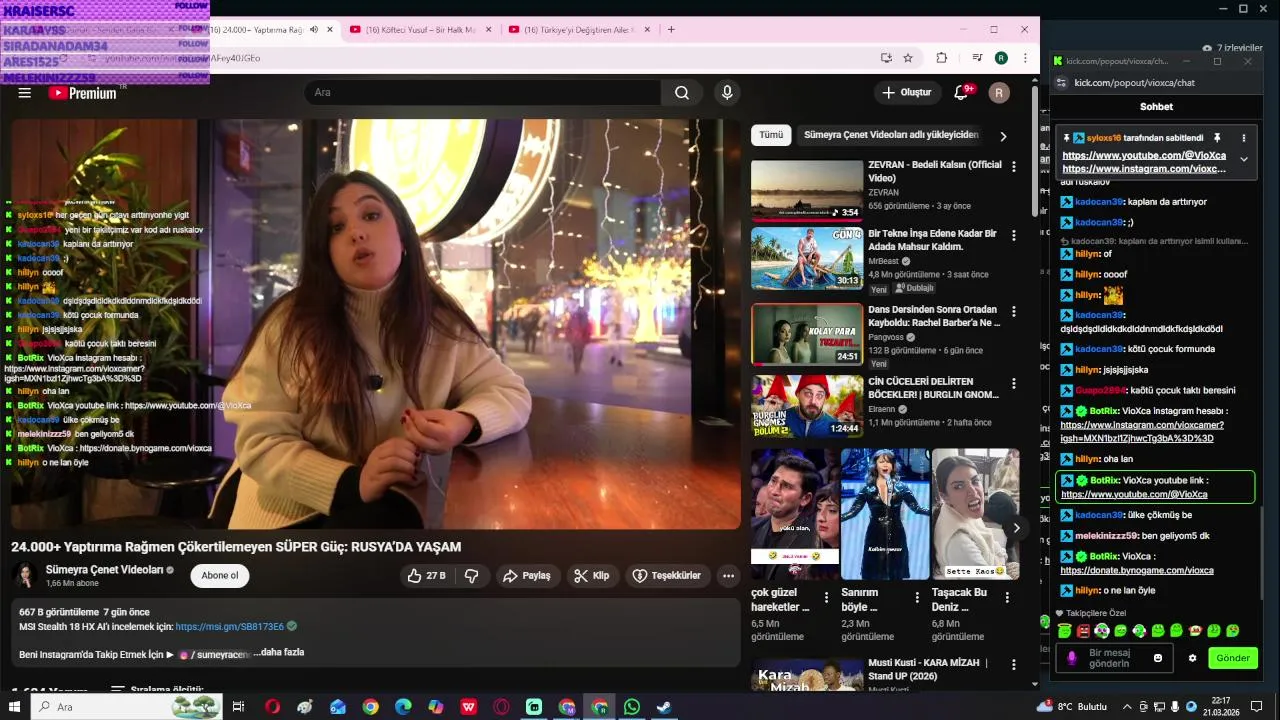
Task: Switch to Köfteci Yusuf browser tab
Action: coord(420,30)
